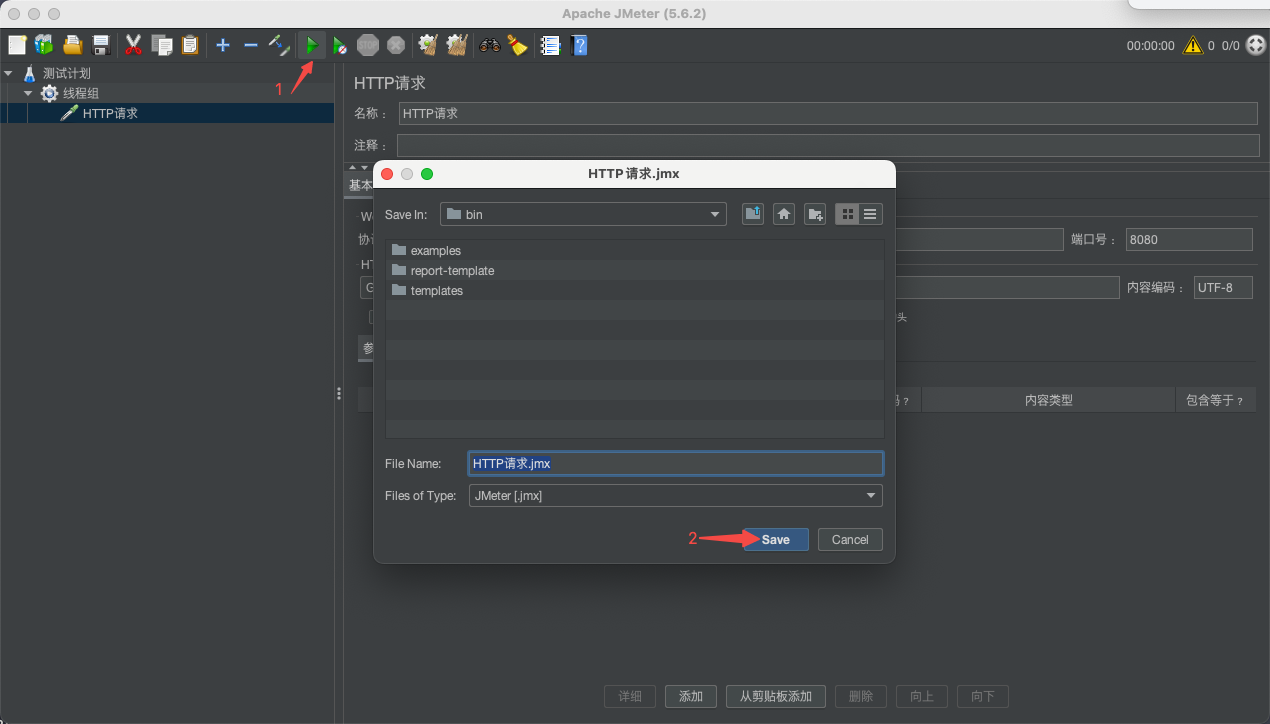Collapse the 测试计划 tree node arrow
The width and height of the screenshot is (1270, 724).
point(9,73)
